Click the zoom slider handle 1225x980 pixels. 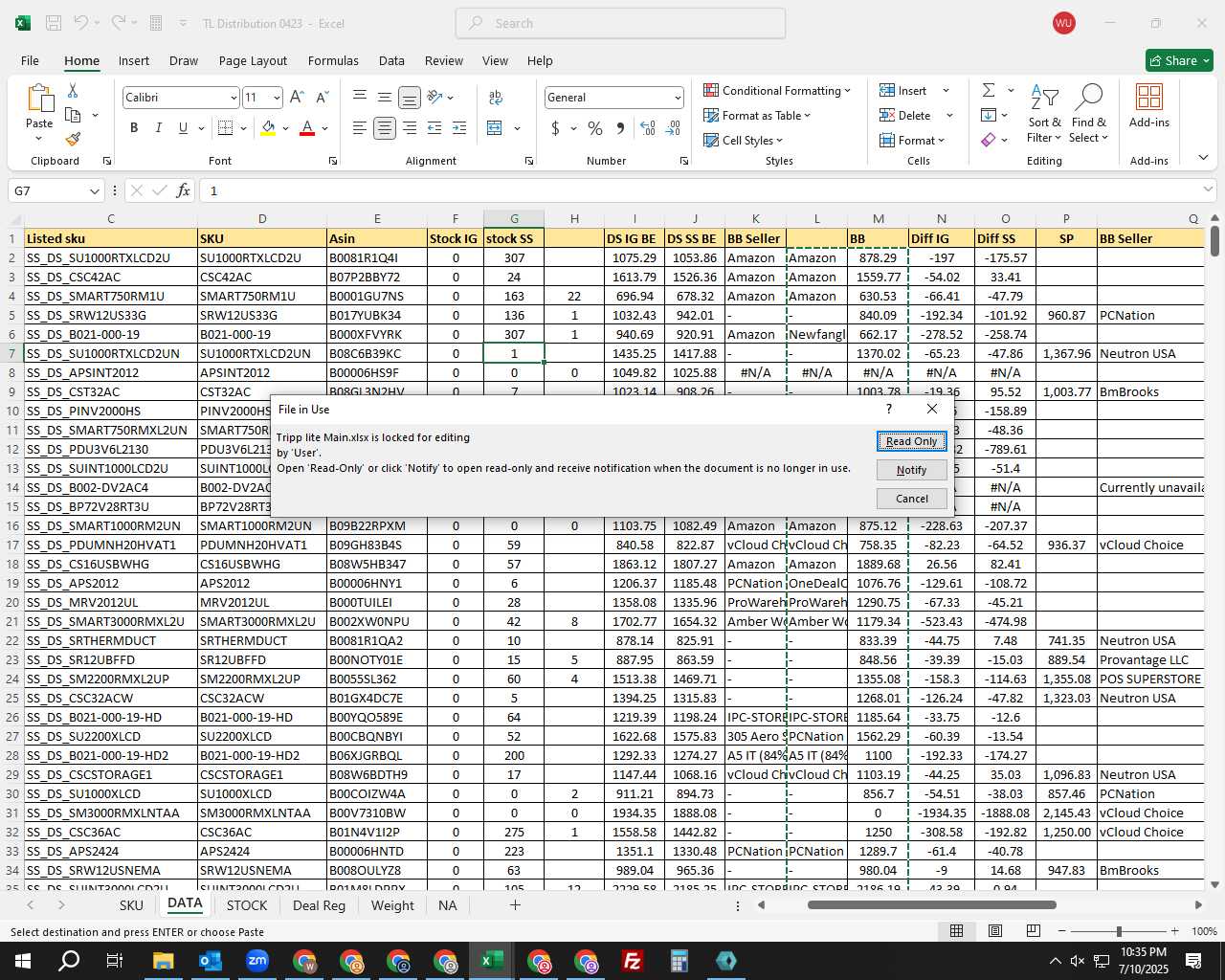[x=1119, y=931]
